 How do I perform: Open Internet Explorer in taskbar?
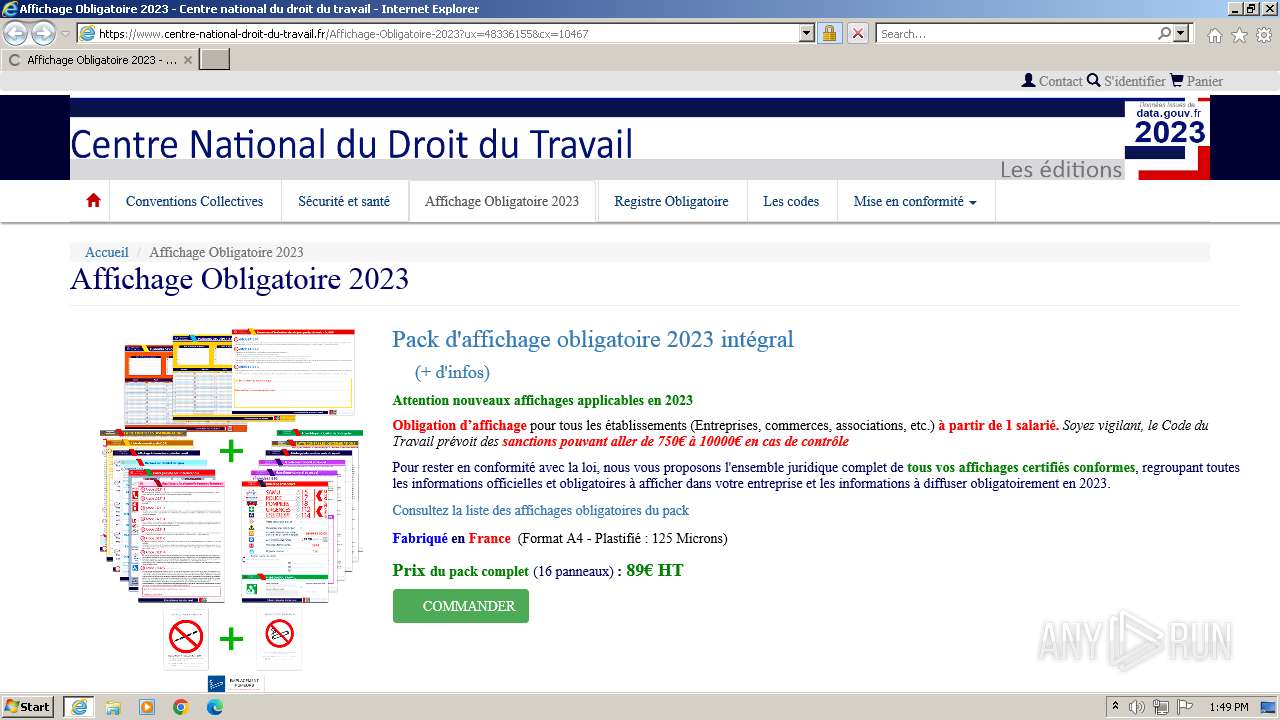coord(78,707)
